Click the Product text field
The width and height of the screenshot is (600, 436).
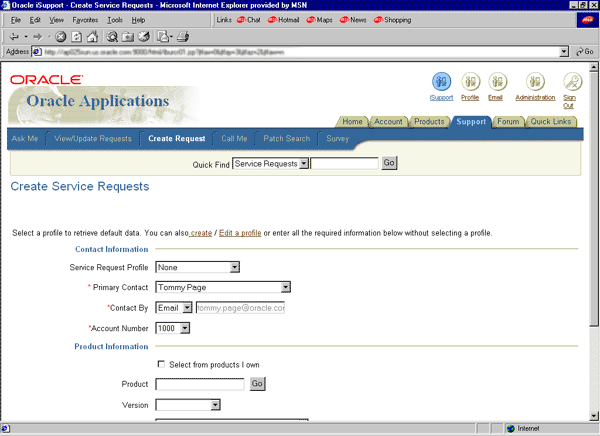tap(200, 384)
